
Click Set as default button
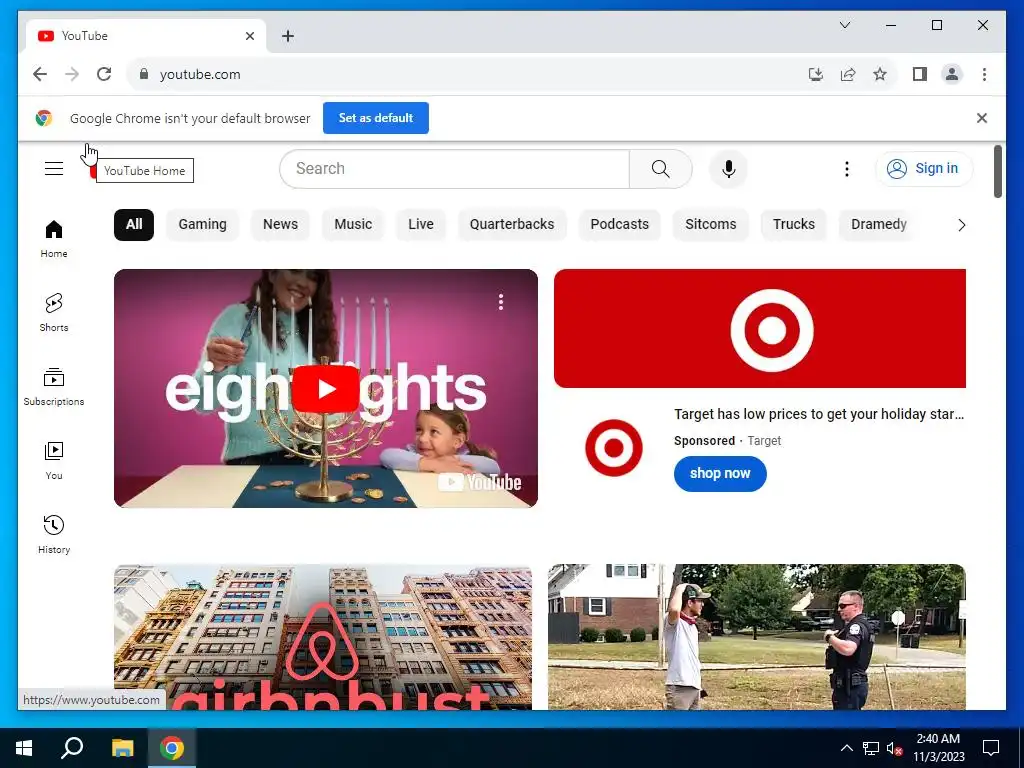[x=376, y=118]
